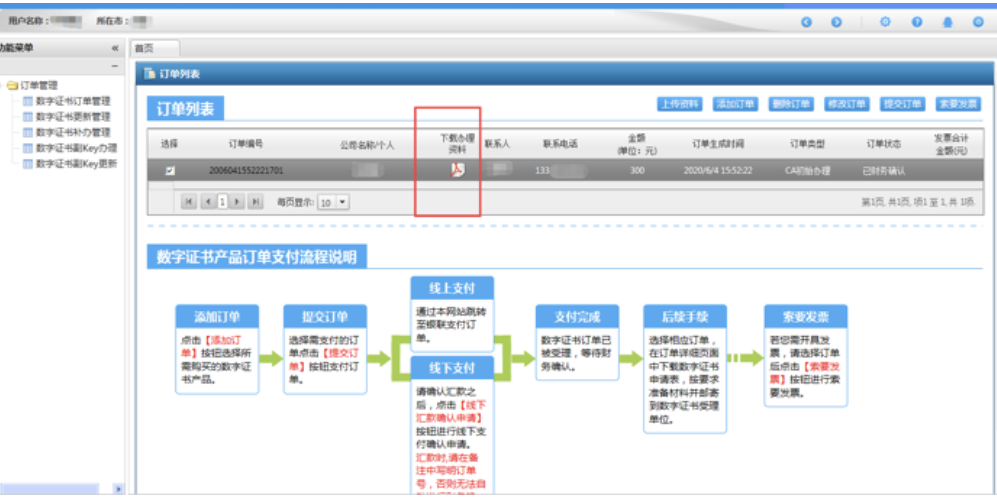Click the back arrow icon in top toolbar
The width and height of the screenshot is (997, 498).
pos(806,22)
